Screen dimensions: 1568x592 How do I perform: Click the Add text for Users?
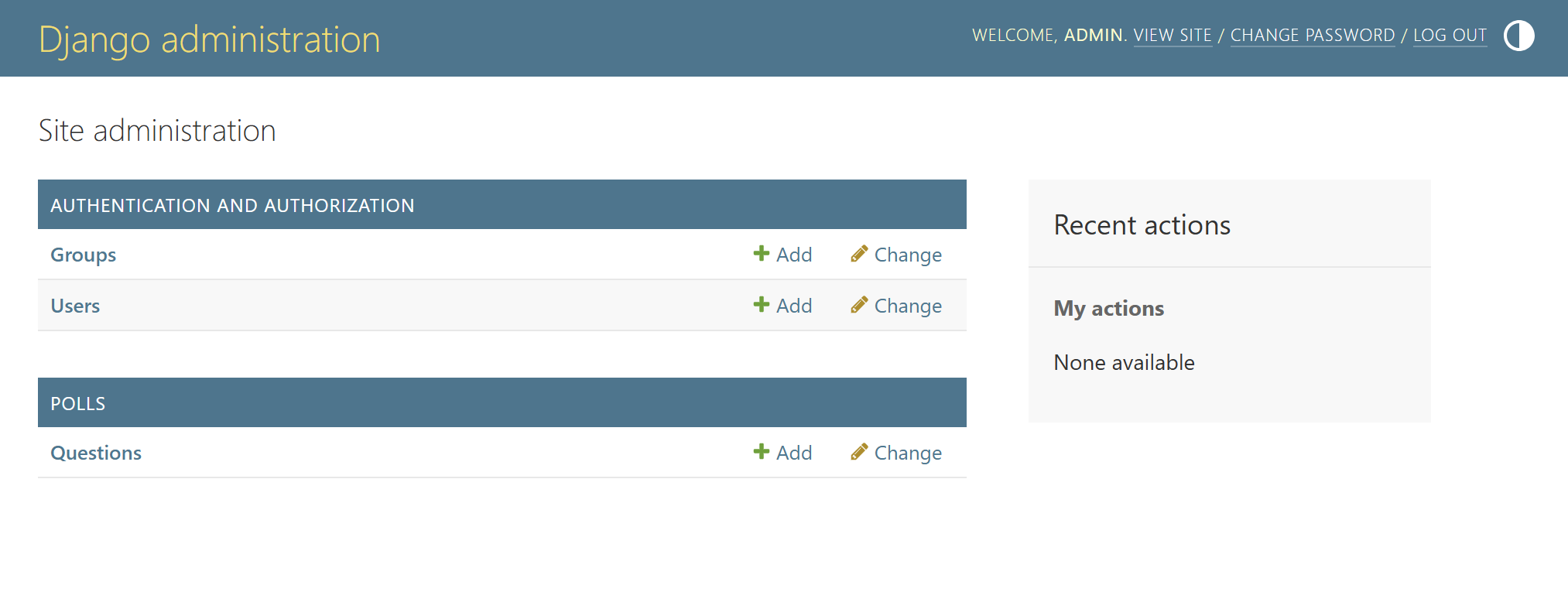794,306
